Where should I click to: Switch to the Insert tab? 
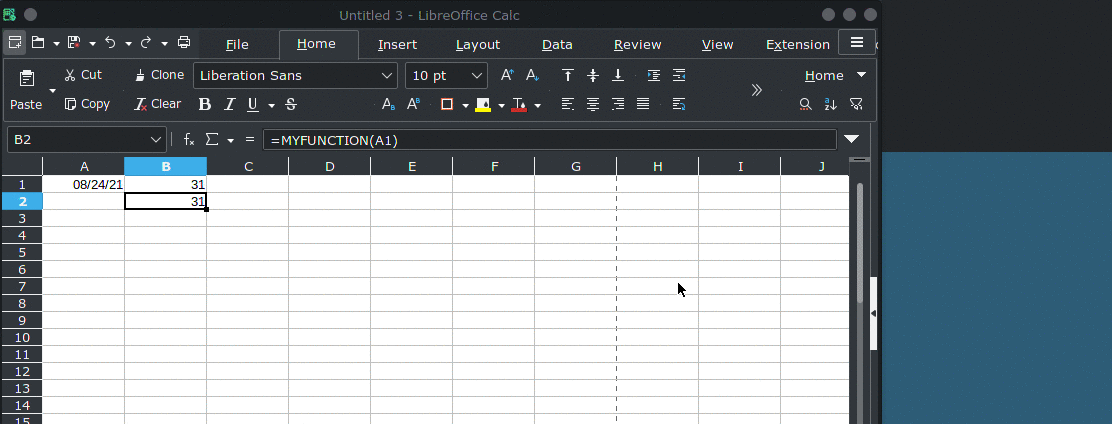[397, 45]
